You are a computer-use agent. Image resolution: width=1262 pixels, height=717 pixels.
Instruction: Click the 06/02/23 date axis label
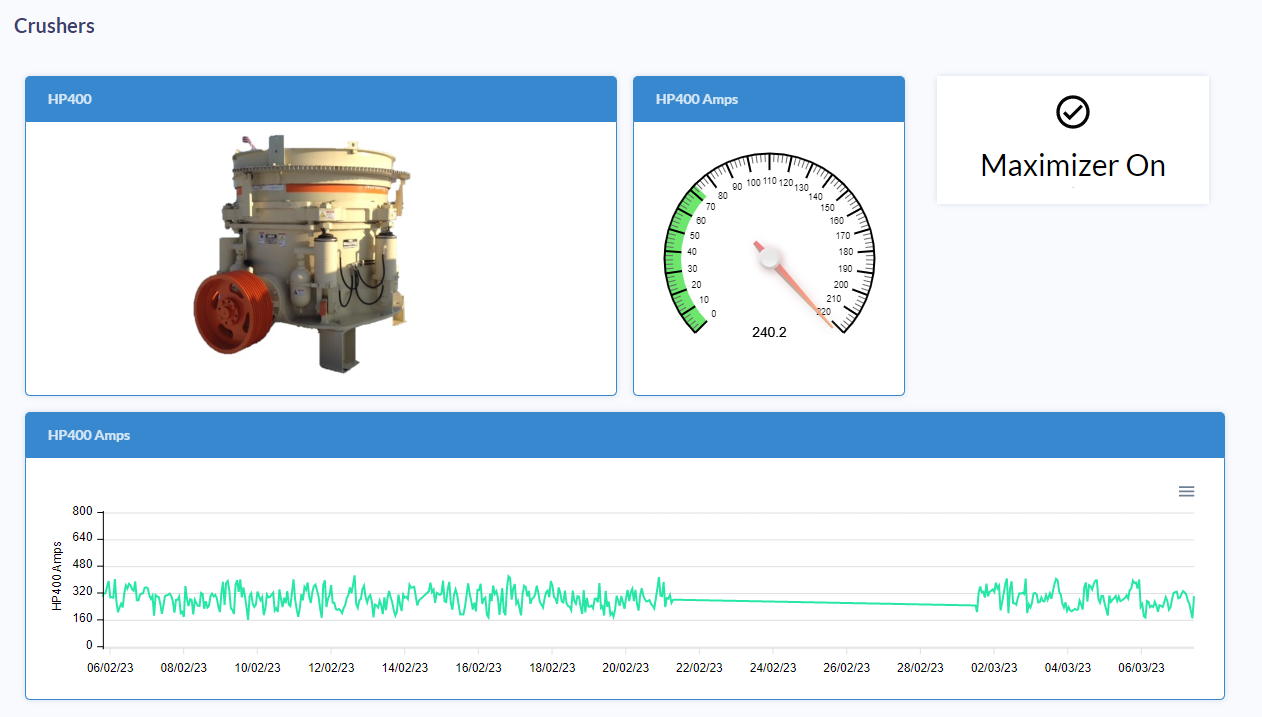pyautogui.click(x=111, y=667)
